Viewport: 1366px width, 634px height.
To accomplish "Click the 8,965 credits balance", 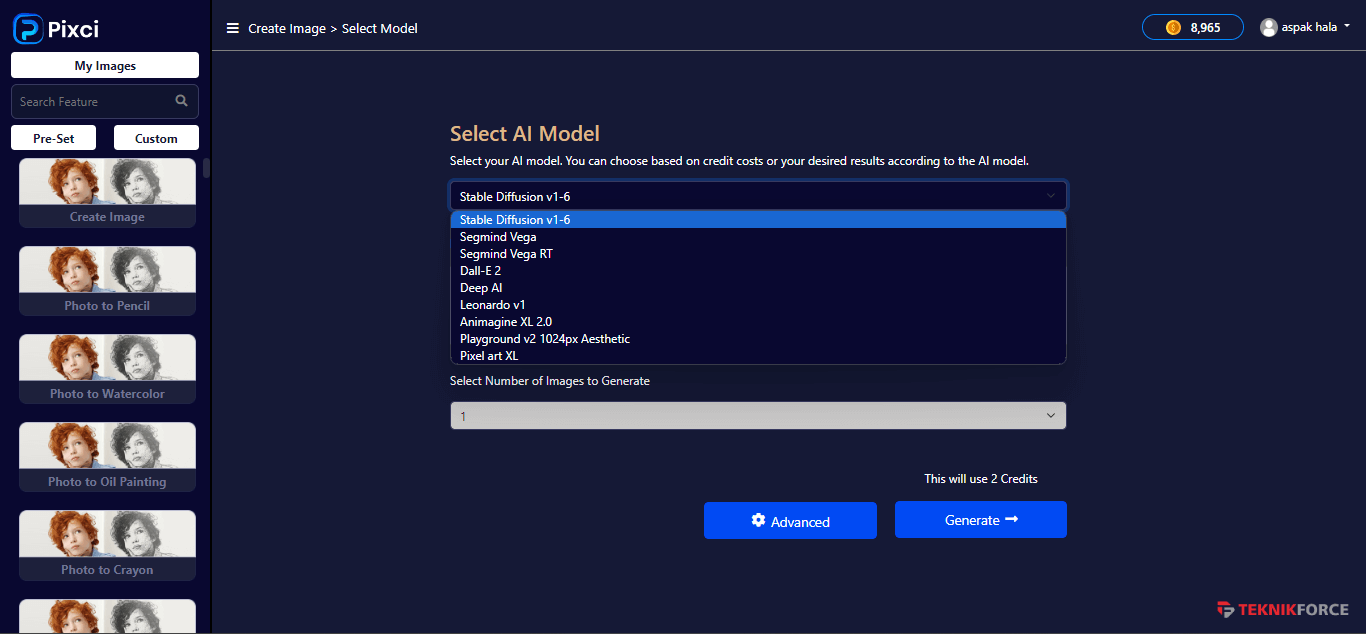I will coord(1193,27).
